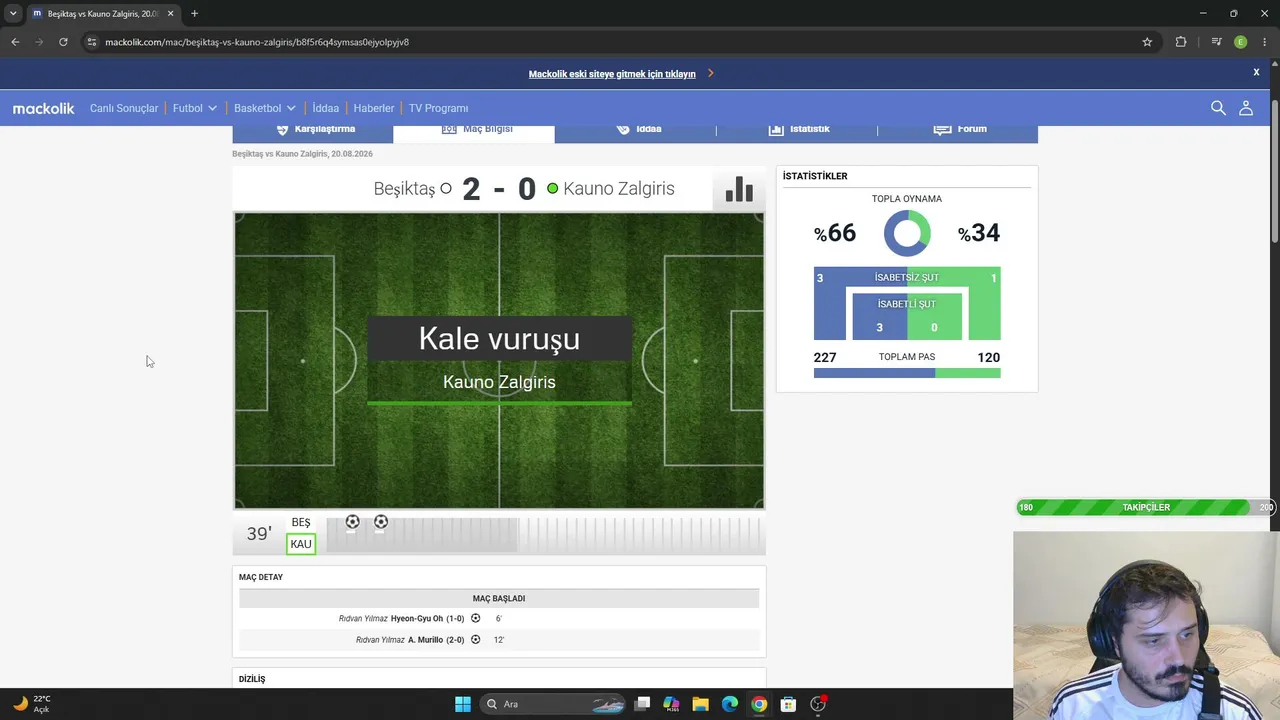This screenshot has width=1280, height=720.
Task: Open the Haberler menu item
Action: [x=374, y=108]
